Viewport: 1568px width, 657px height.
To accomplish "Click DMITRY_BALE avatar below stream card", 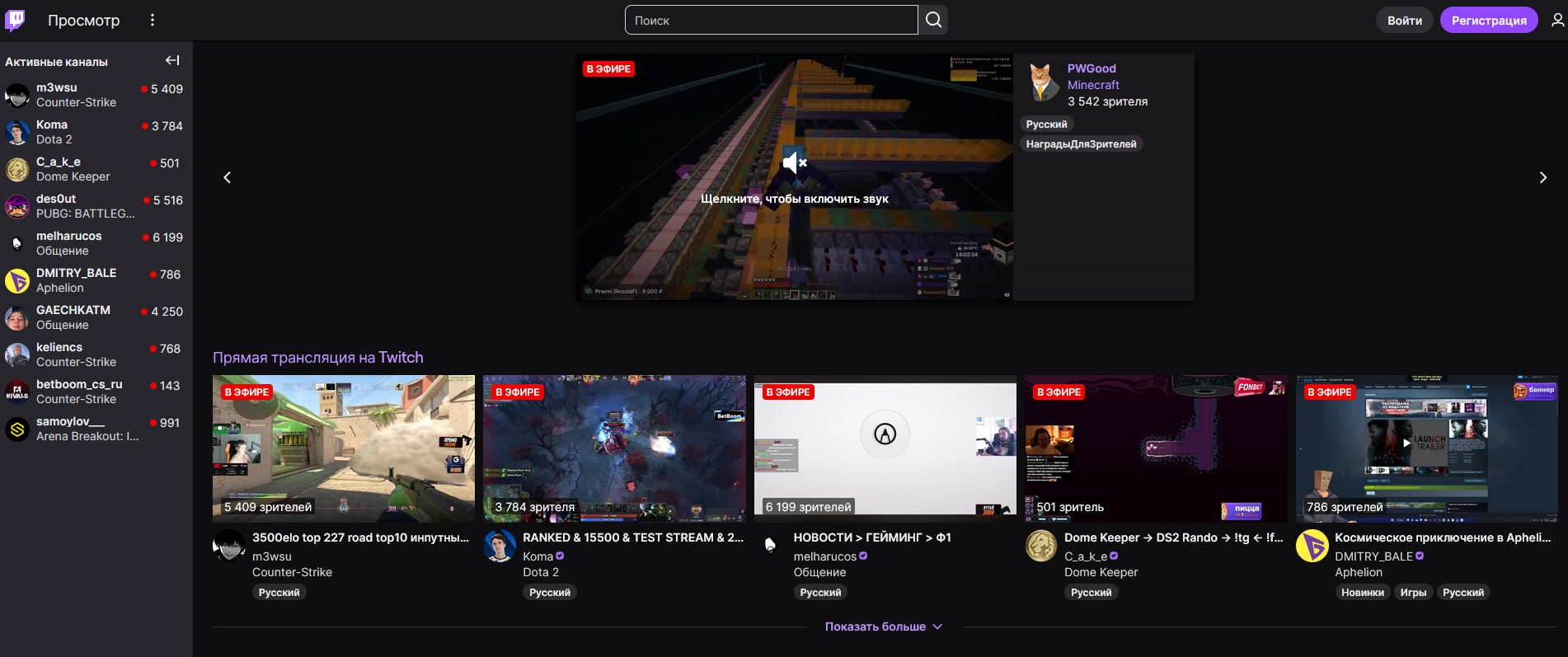I will click(1312, 546).
